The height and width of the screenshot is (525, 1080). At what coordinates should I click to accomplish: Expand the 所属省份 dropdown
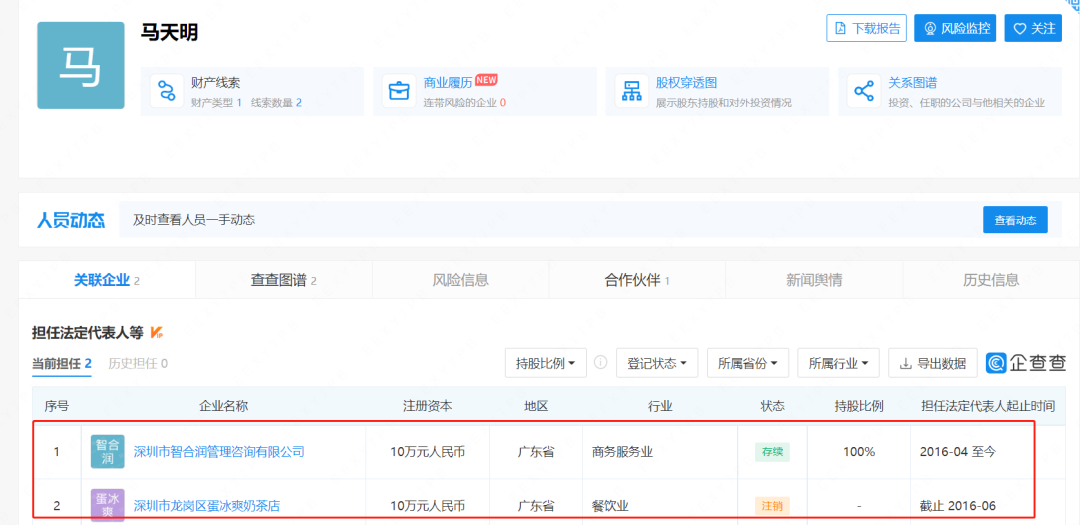(748, 363)
